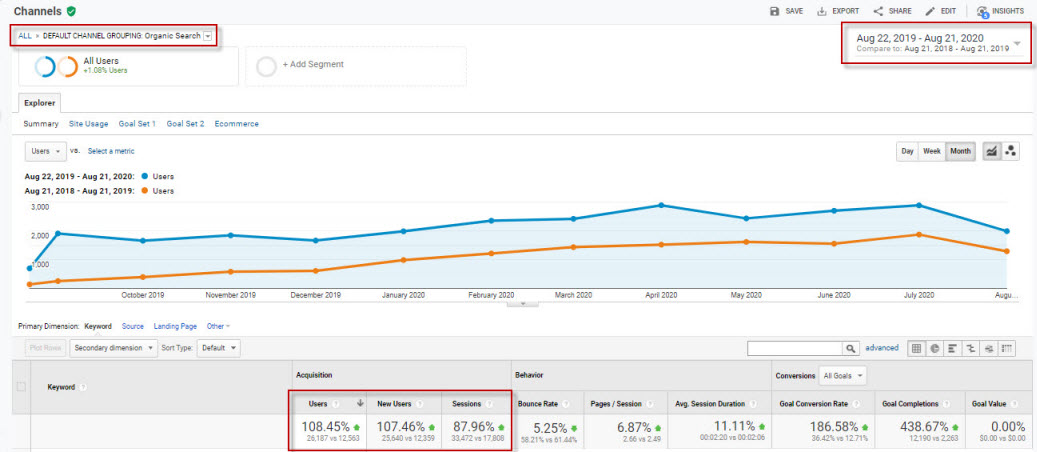Viewport: 1037px width, 452px height.
Task: Select the comparison view icon
Action: [x=971, y=348]
